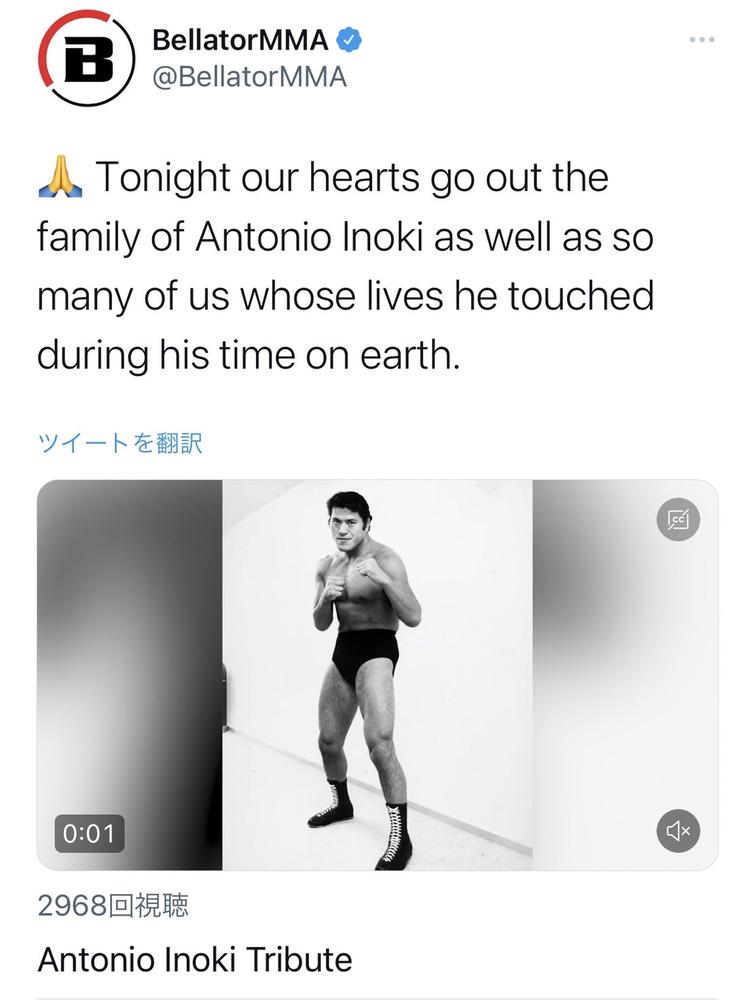The width and height of the screenshot is (755, 1000).
Task: Click the ツイートを翻訳 translate link
Action: 120,443
